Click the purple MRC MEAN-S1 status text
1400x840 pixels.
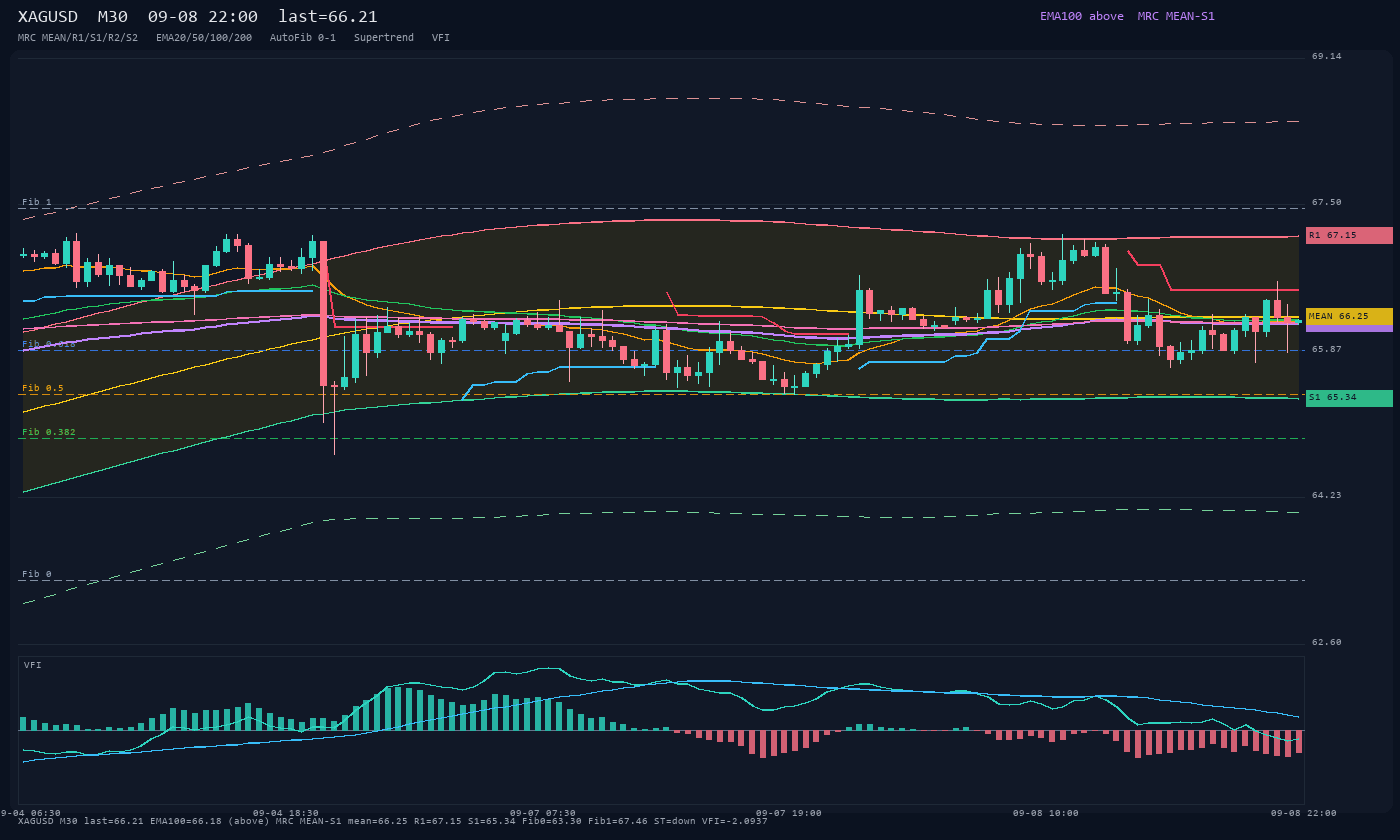pos(1176,16)
